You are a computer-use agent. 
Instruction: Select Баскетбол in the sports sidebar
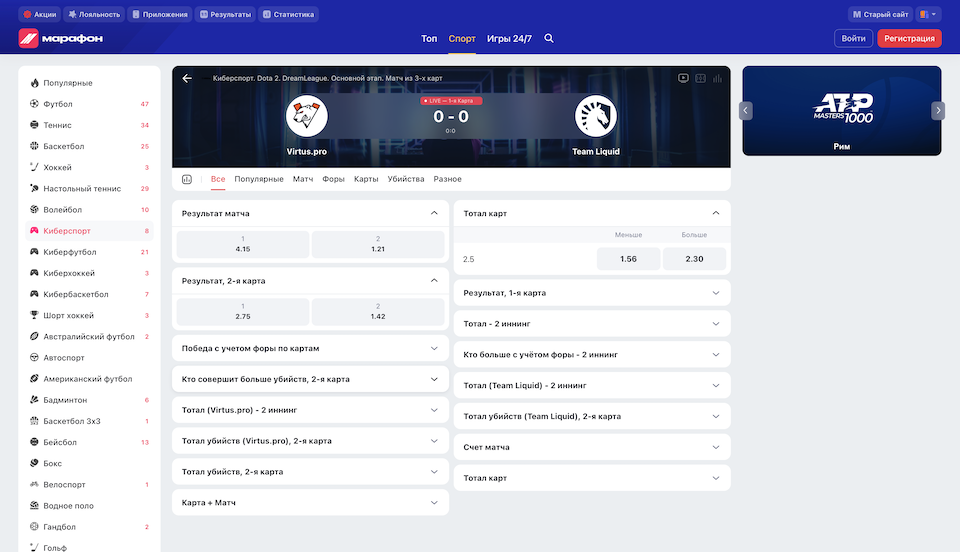(x=89, y=146)
